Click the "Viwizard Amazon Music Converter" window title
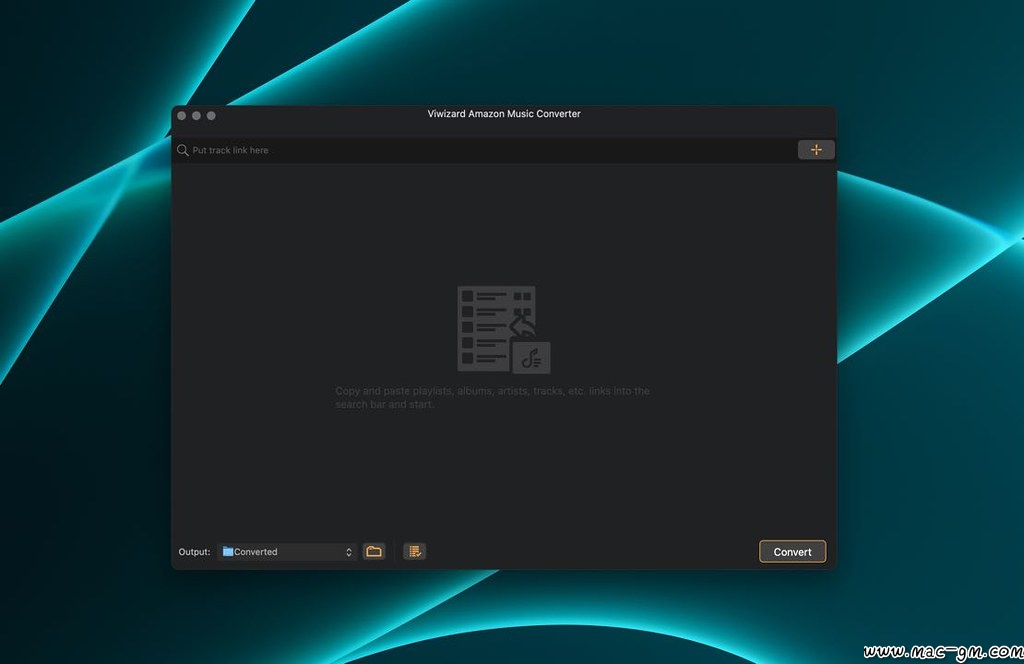 (x=504, y=114)
